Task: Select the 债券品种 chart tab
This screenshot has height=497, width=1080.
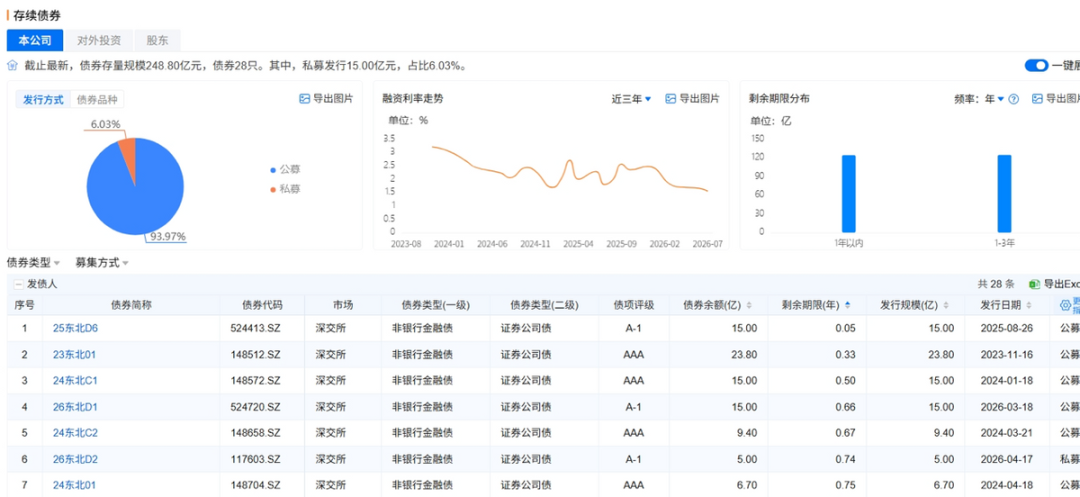Action: click(x=97, y=100)
